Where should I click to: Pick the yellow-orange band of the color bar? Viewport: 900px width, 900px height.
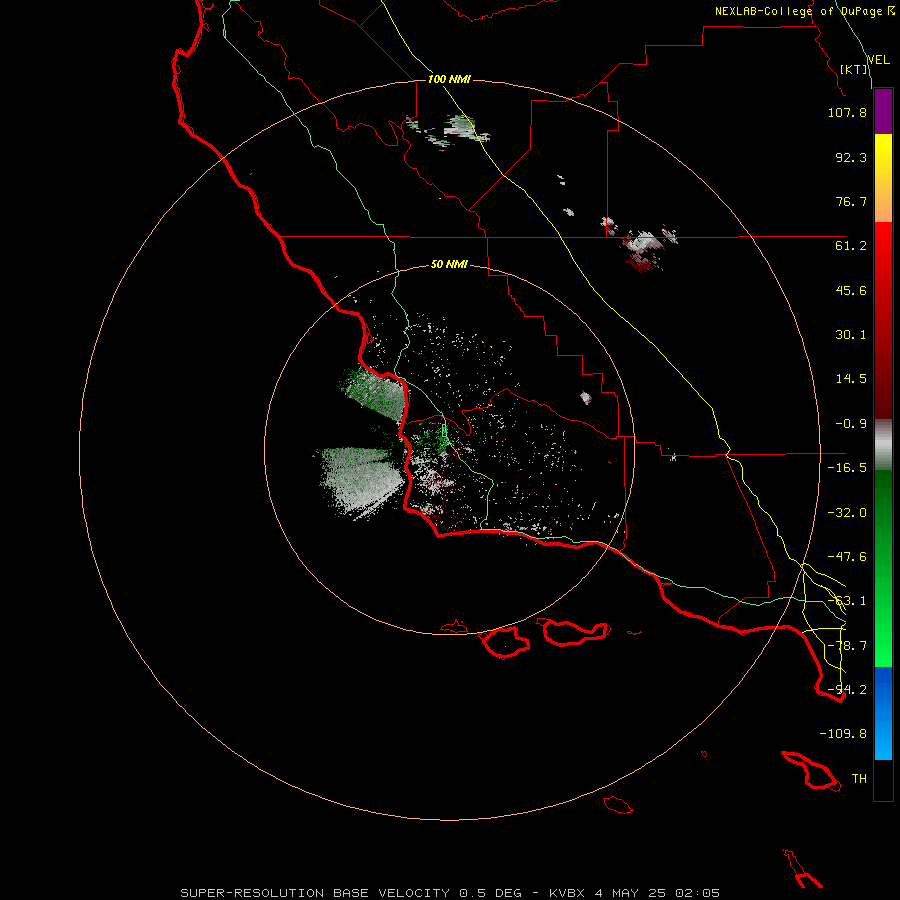(x=883, y=178)
